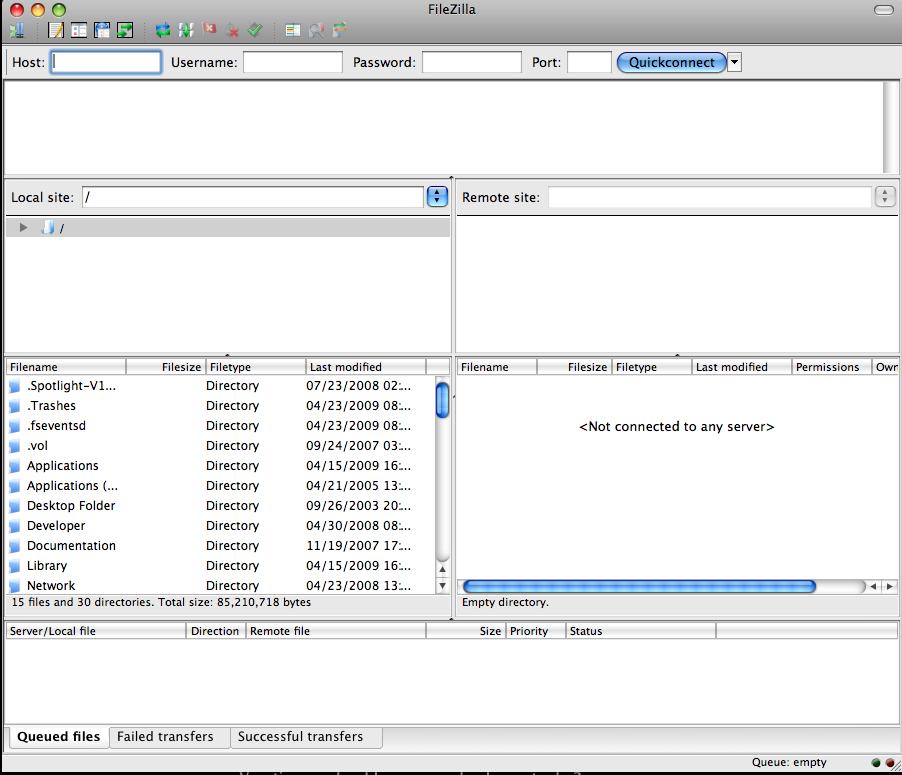Open the Local site path dropdown

pyautogui.click(x=437, y=197)
